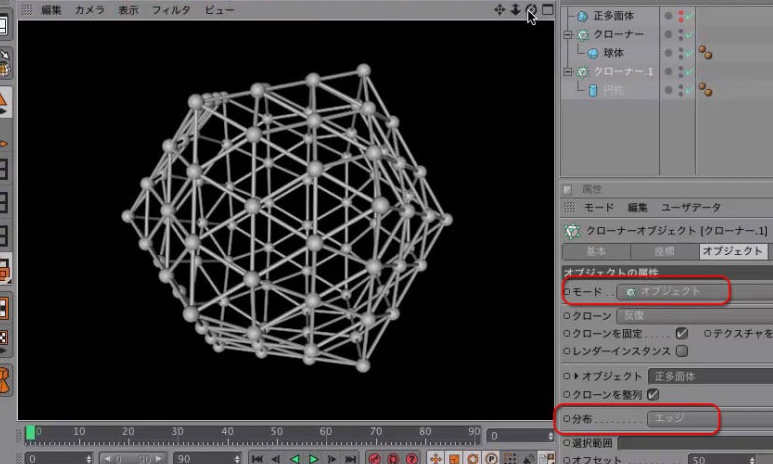The width and height of the screenshot is (773, 464).
Task: Click the red record keyframe button
Action: coord(375,459)
